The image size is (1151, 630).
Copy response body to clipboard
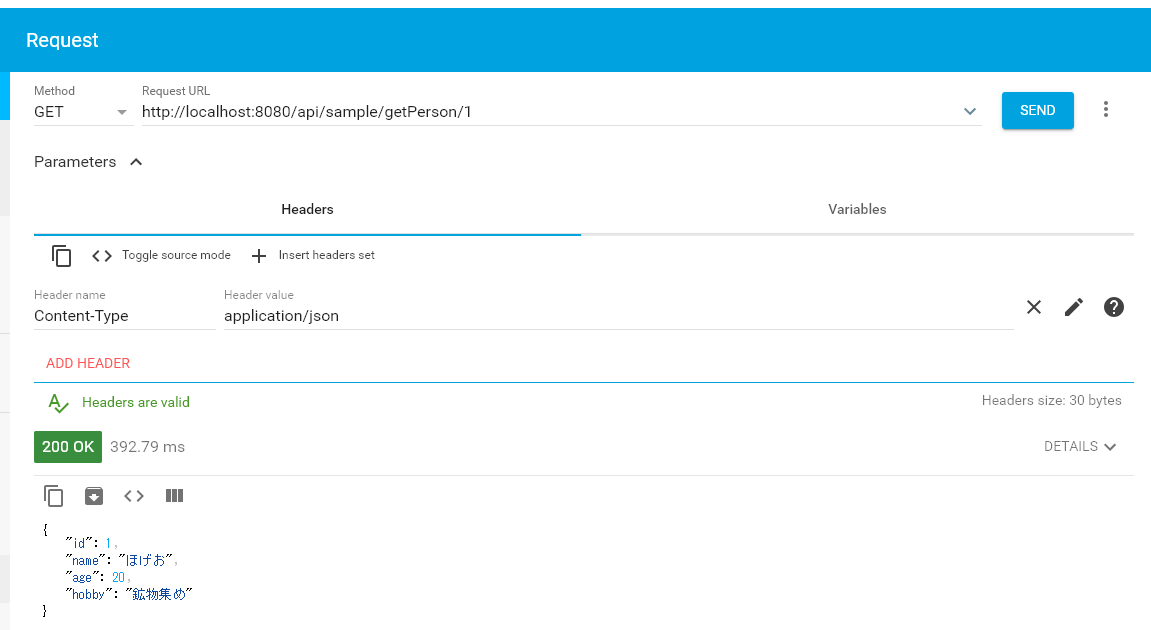[x=54, y=496]
